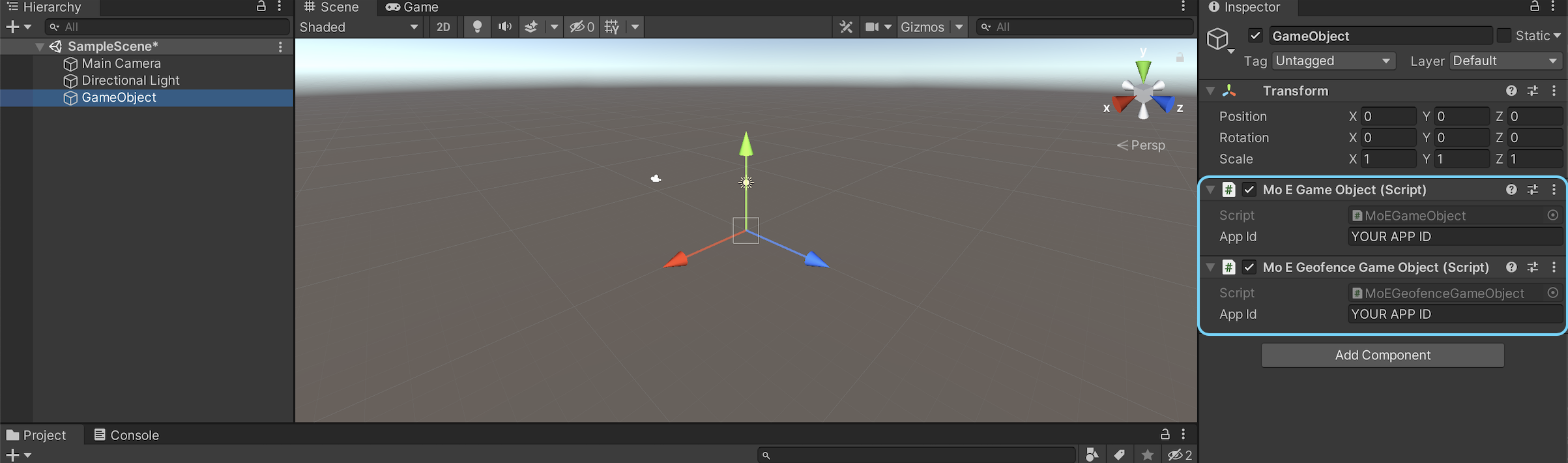Open Mo E Geofence Game Object context menu
Image resolution: width=1568 pixels, height=463 pixels.
point(1554,267)
